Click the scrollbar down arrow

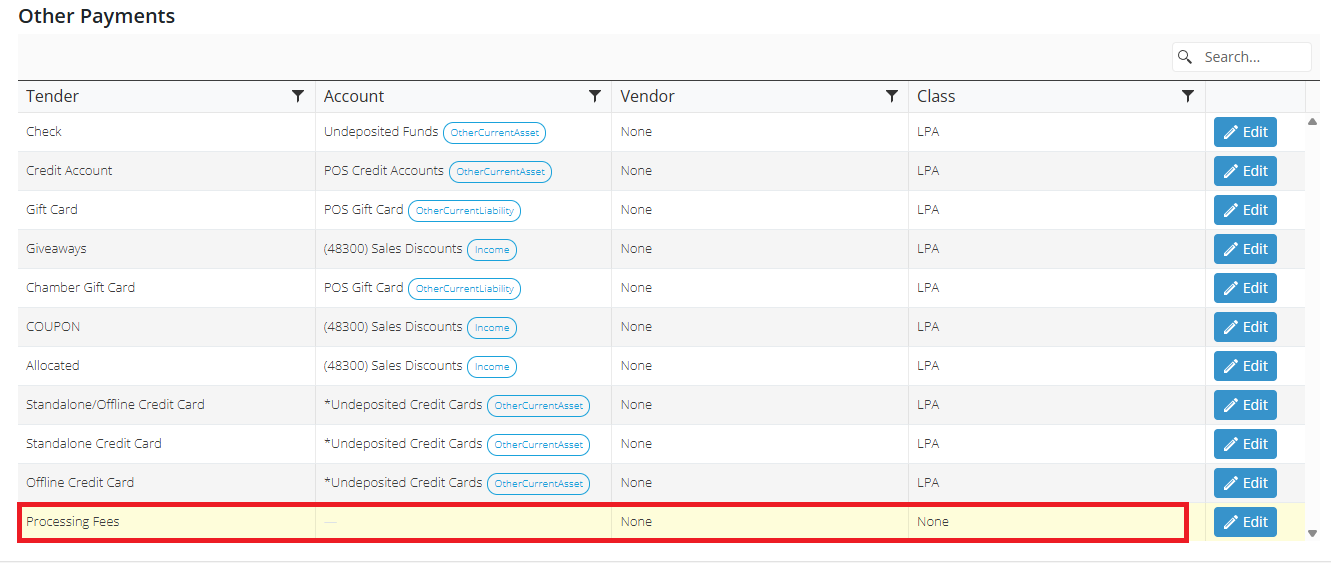1312,533
